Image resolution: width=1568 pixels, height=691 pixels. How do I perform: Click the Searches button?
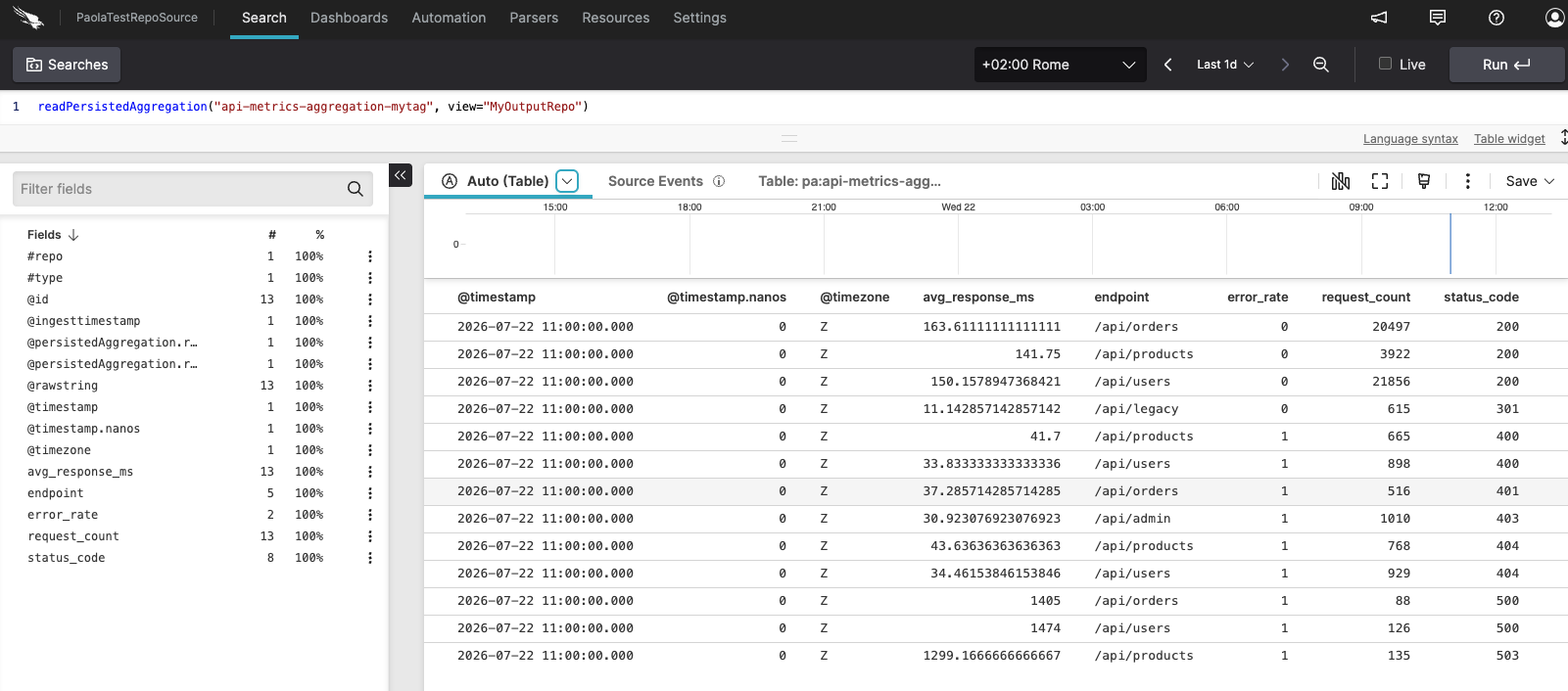(x=67, y=65)
